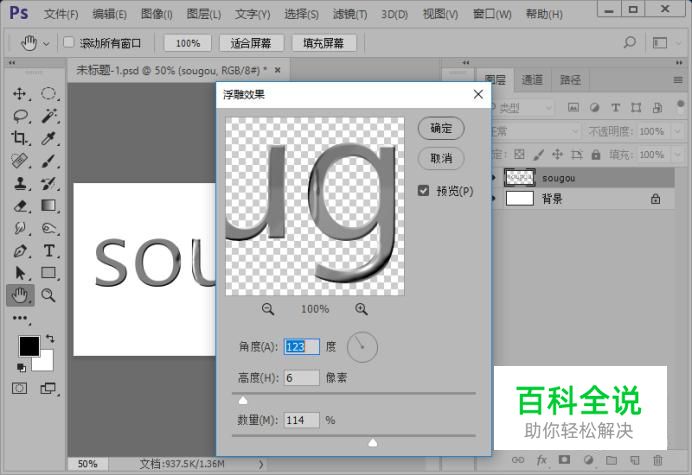Add a layer mask
The width and height of the screenshot is (692, 475).
(564, 460)
